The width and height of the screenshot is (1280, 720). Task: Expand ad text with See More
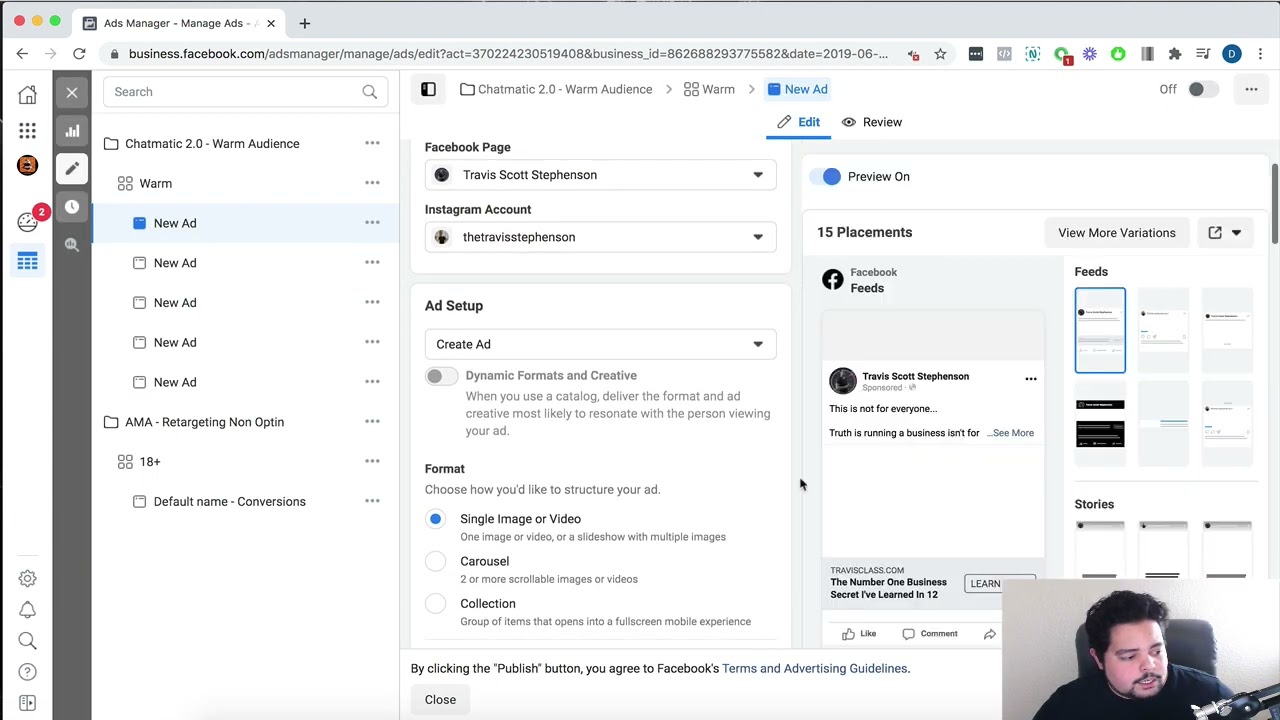tap(1013, 433)
